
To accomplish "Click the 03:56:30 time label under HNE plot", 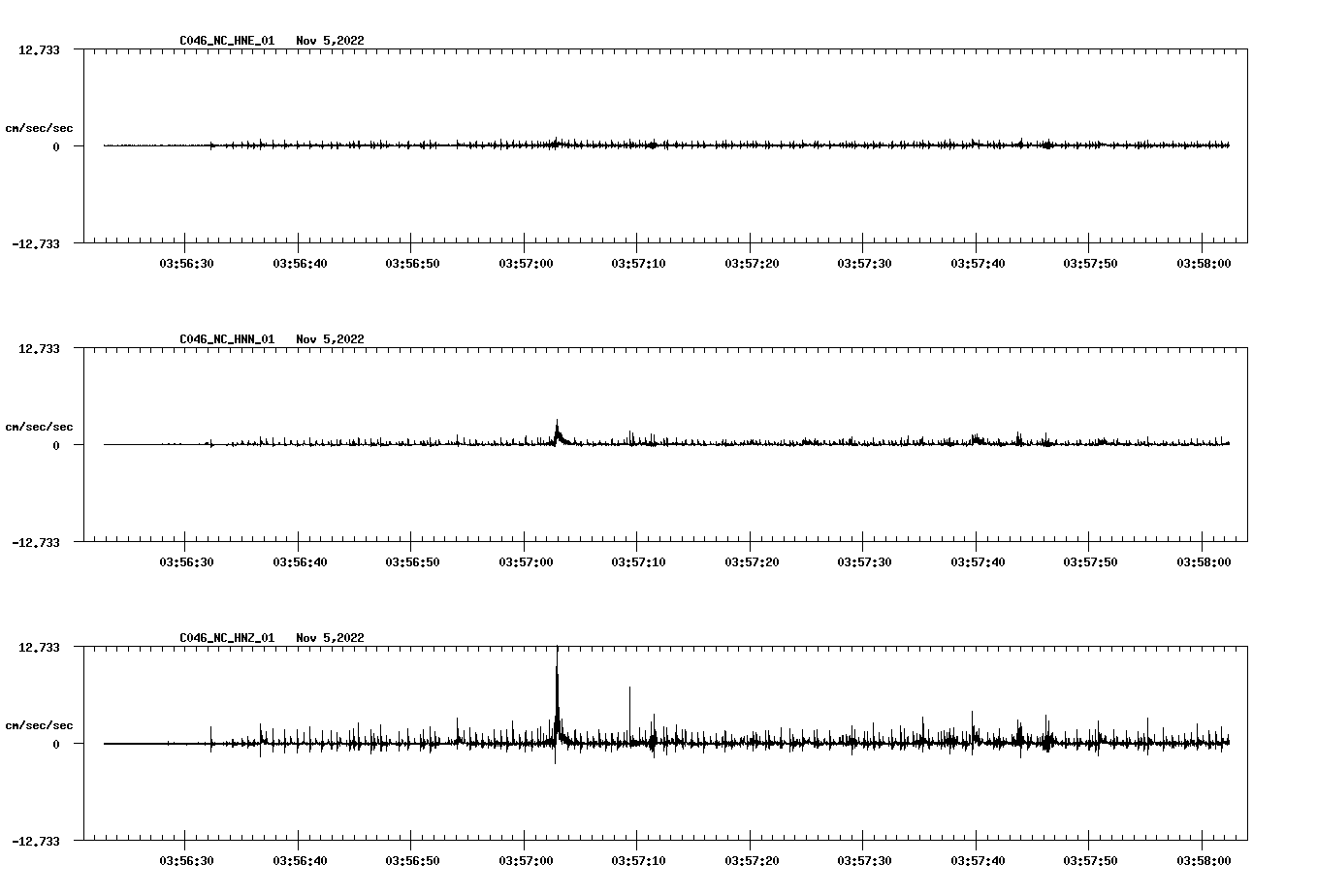I will point(186,264).
